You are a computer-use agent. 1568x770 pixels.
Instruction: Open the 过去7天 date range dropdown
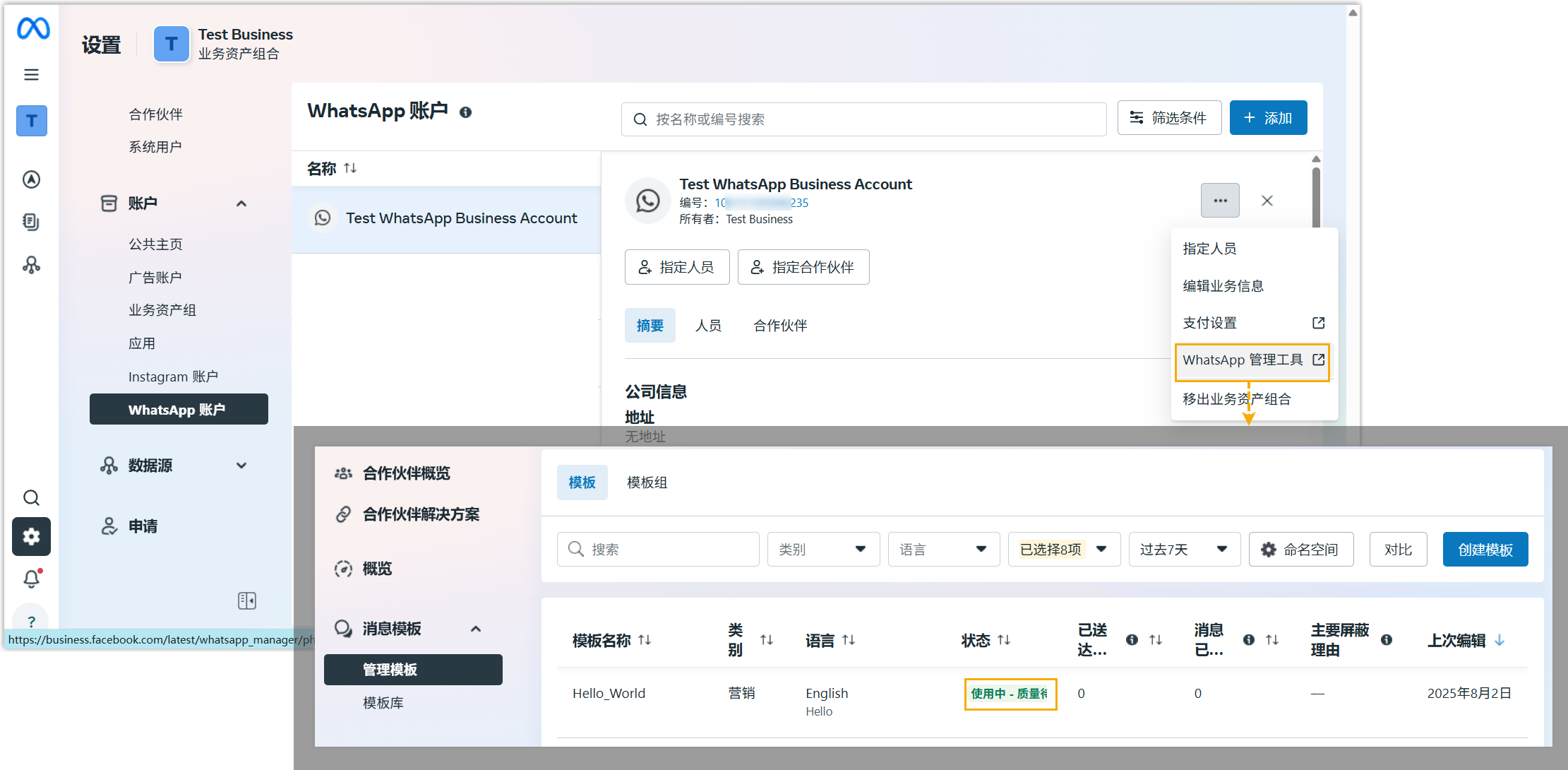1184,550
